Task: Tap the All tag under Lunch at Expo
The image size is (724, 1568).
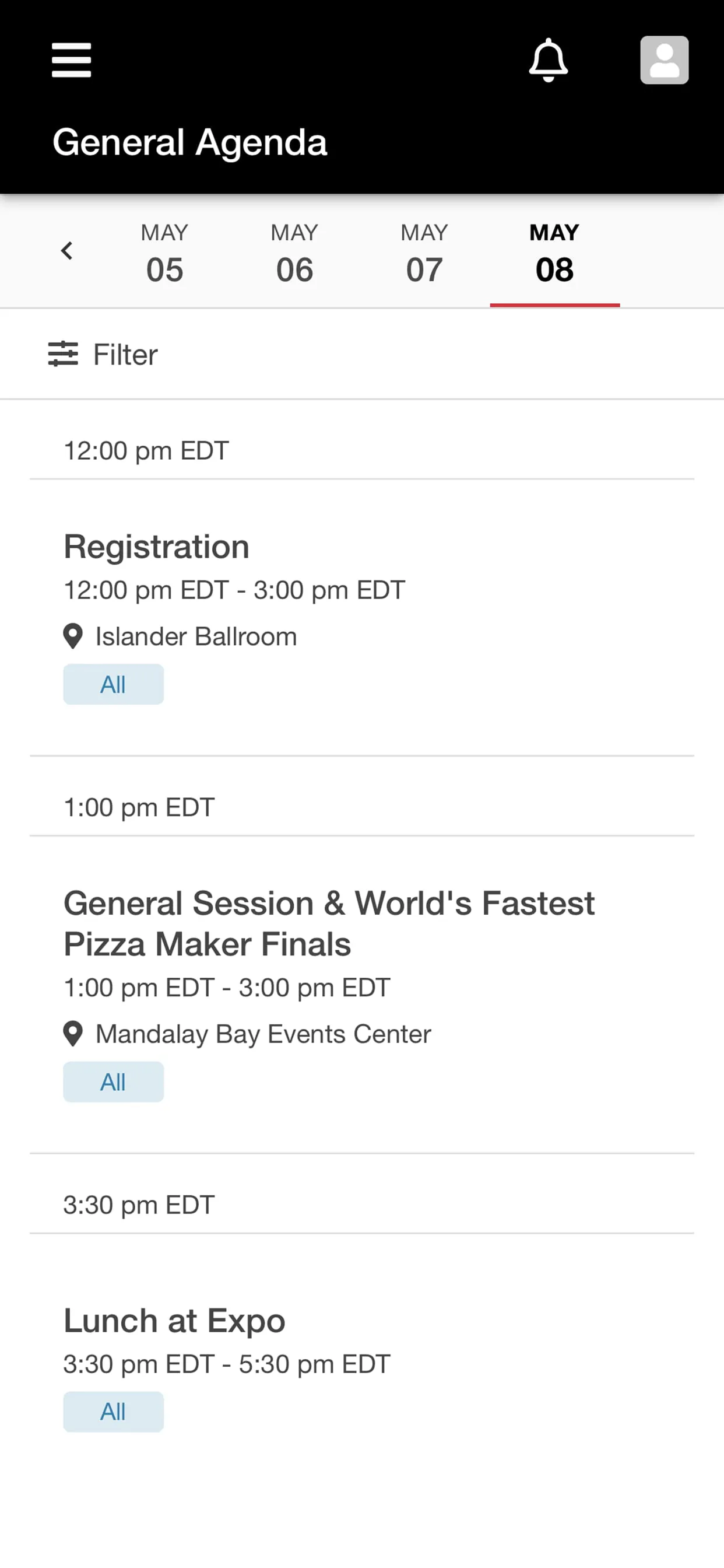Action: tap(113, 1412)
